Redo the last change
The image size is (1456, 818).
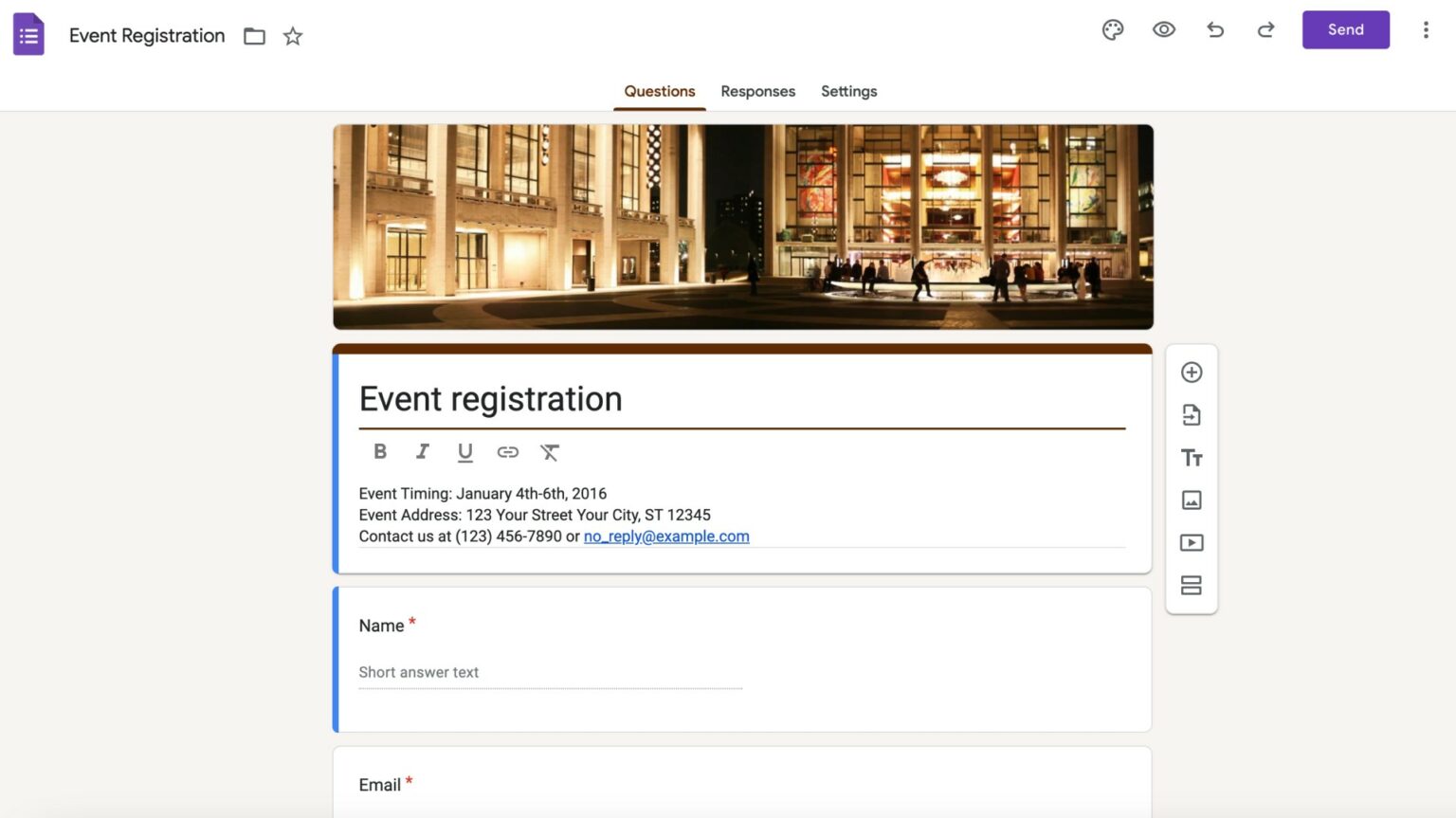[x=1265, y=30]
